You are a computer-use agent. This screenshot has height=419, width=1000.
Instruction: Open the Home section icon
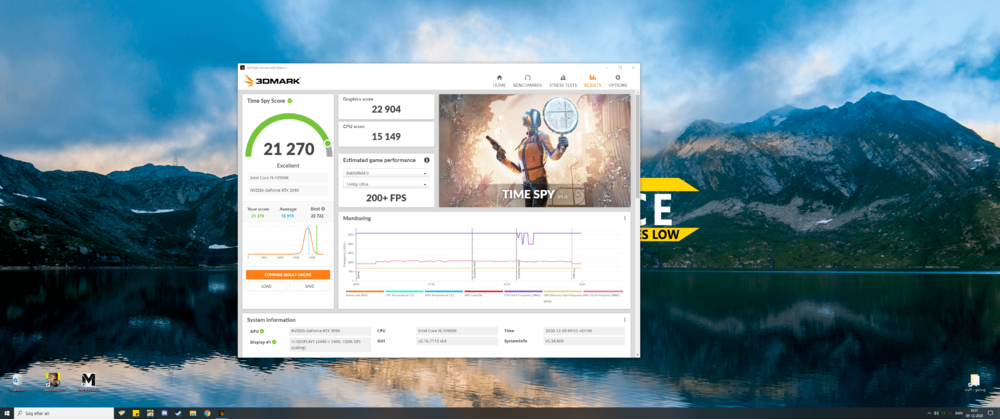[499, 80]
